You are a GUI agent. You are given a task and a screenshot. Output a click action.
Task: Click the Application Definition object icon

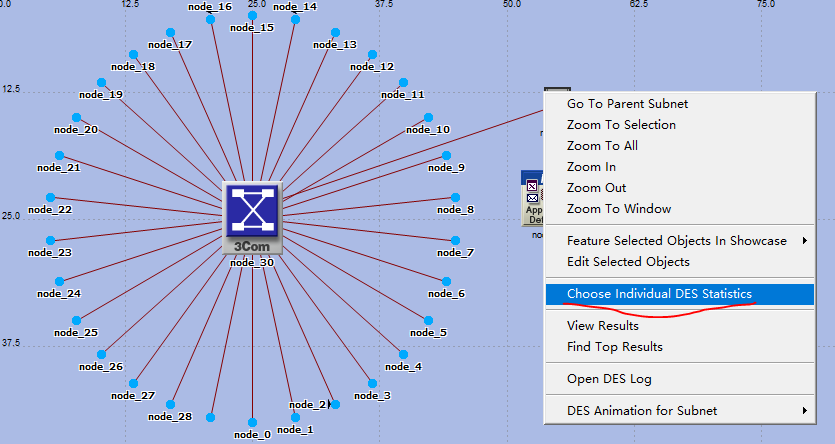[x=533, y=198]
